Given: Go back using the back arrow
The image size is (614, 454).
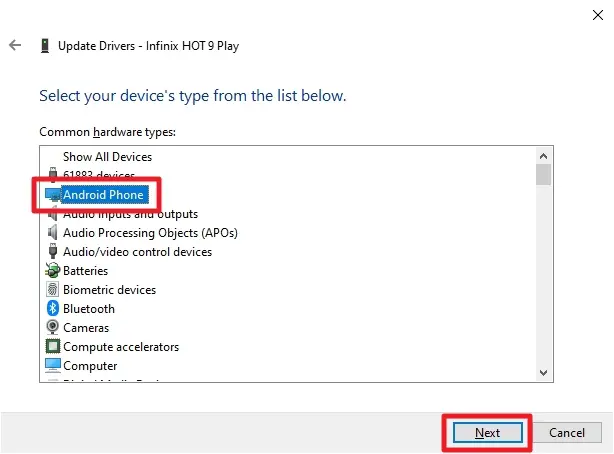Looking at the screenshot, I should (15, 45).
